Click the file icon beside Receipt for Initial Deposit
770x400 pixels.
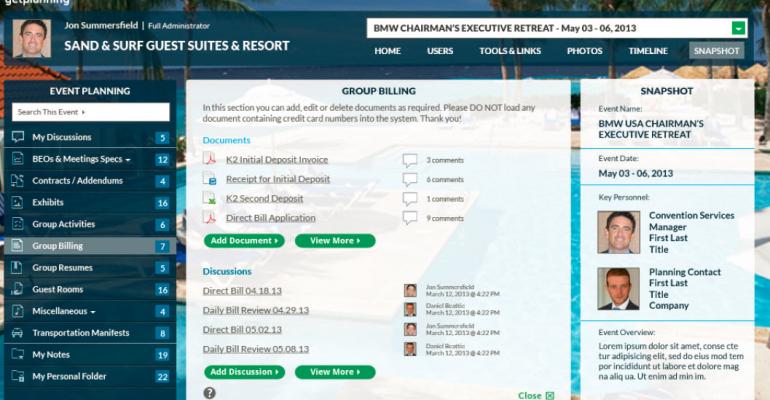pos(210,179)
